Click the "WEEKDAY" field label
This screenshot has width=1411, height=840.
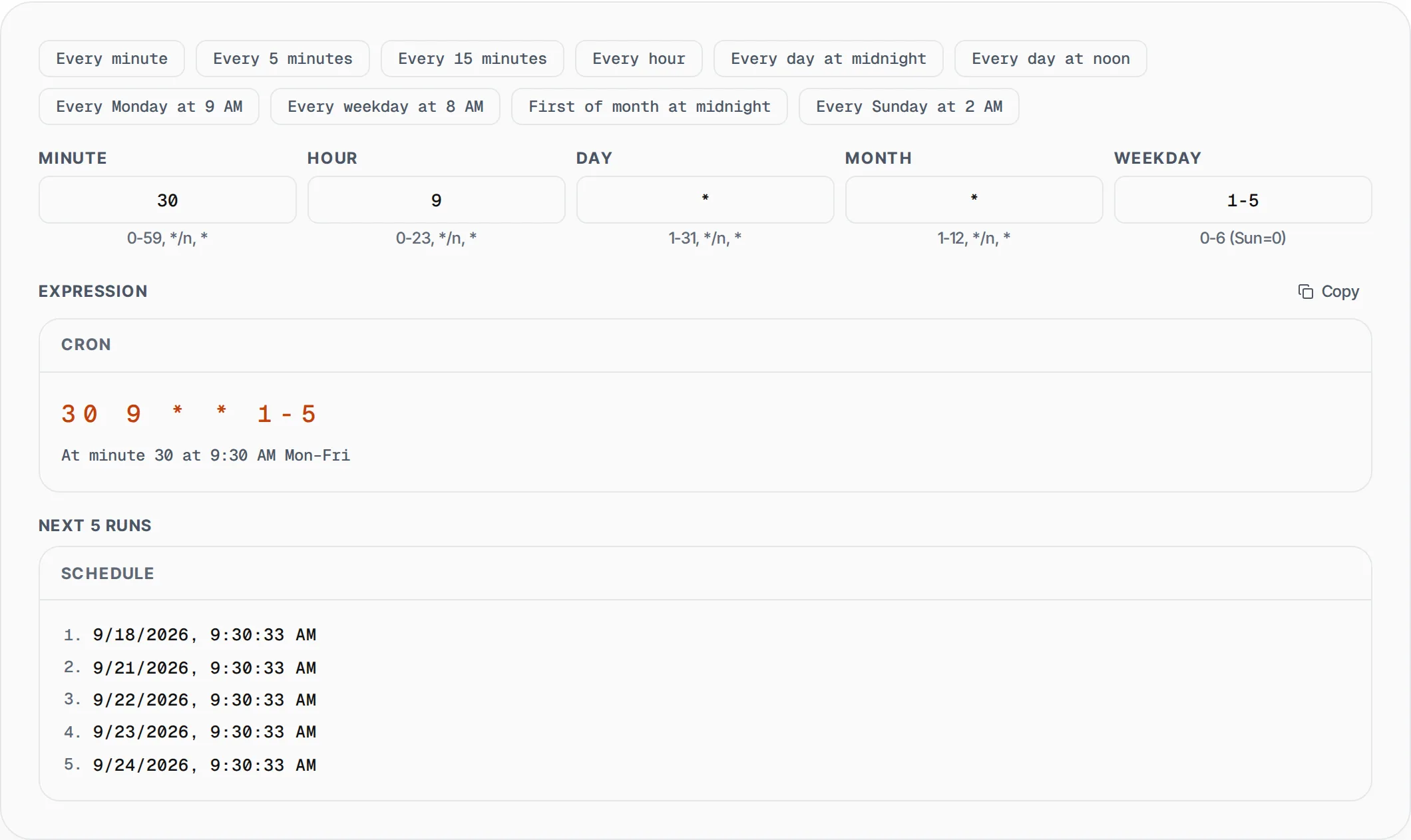[x=1158, y=158]
